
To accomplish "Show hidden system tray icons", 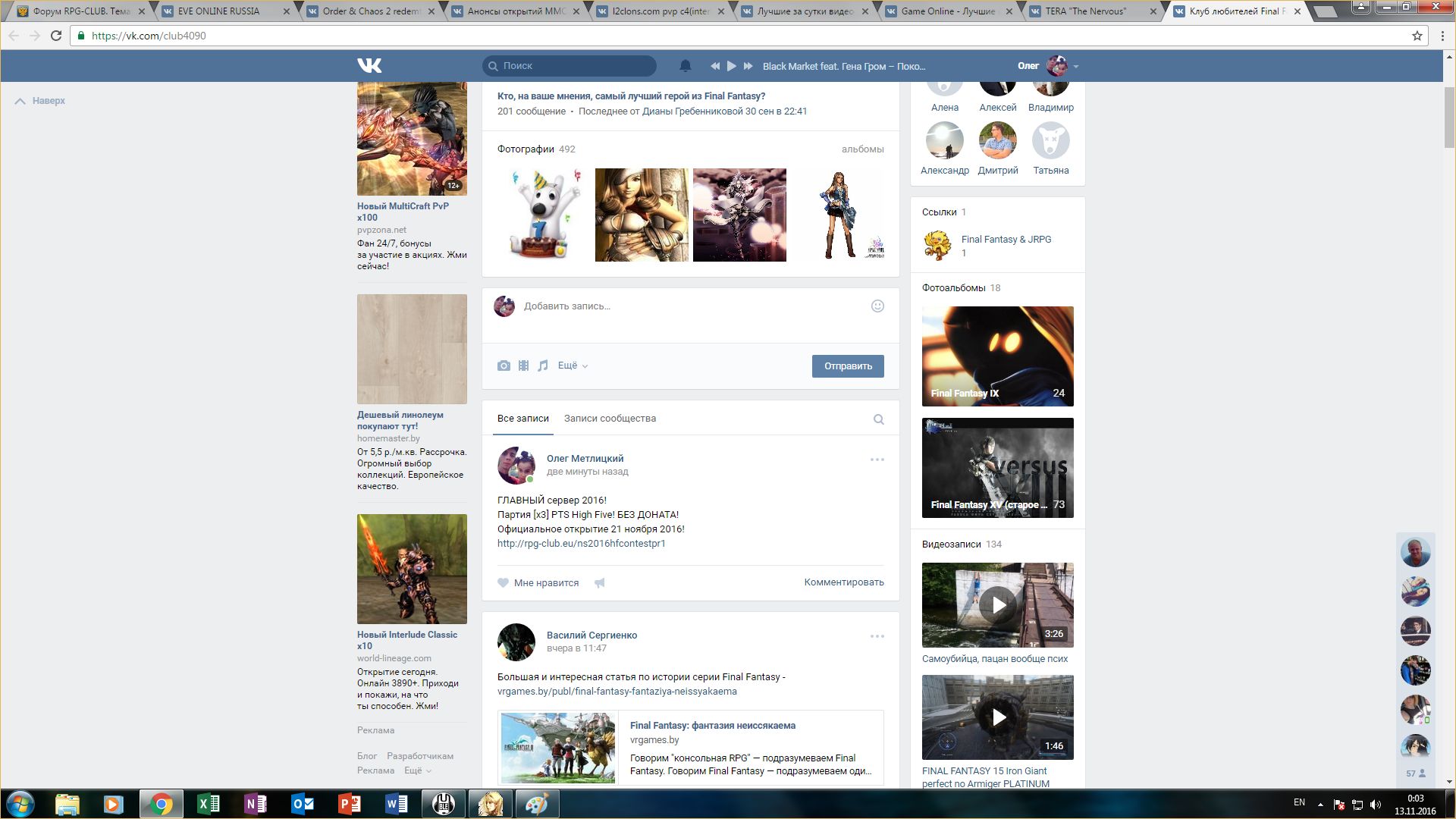I will [x=1320, y=804].
